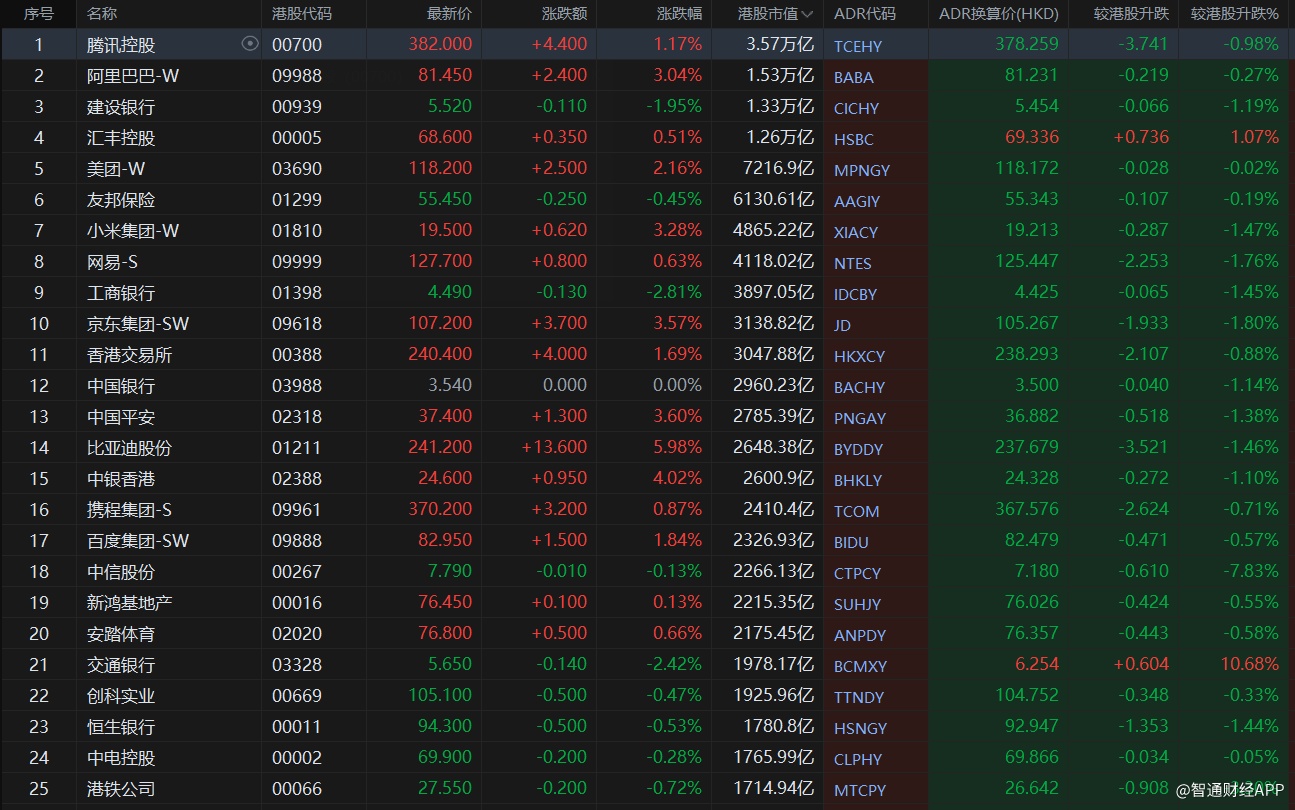Viewport: 1295px width, 810px height.
Task: Select the 阿里巴巴-W stock name
Action: point(133,76)
